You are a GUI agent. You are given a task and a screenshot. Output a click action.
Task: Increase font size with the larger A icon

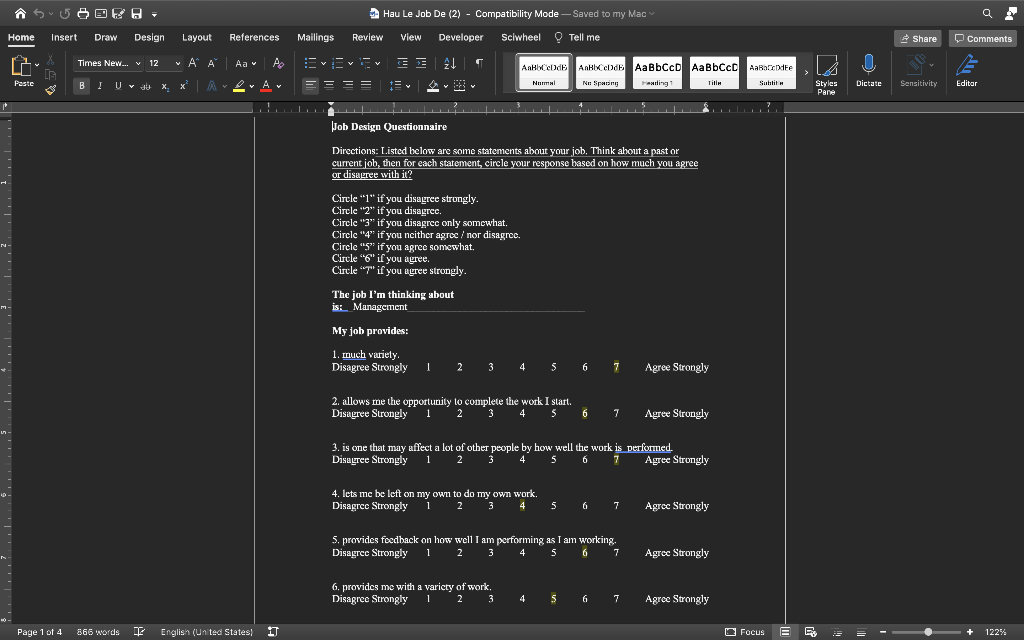click(193, 63)
